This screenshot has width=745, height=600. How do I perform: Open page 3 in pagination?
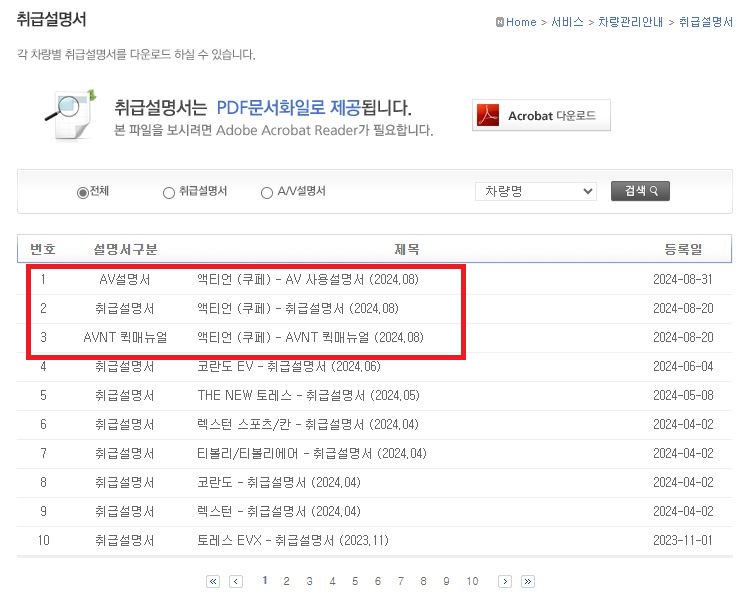pos(309,581)
